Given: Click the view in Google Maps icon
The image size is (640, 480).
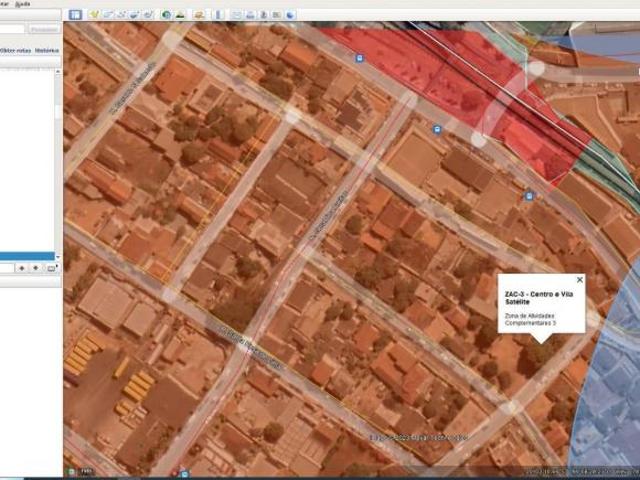Looking at the screenshot, I should click(x=277, y=15).
